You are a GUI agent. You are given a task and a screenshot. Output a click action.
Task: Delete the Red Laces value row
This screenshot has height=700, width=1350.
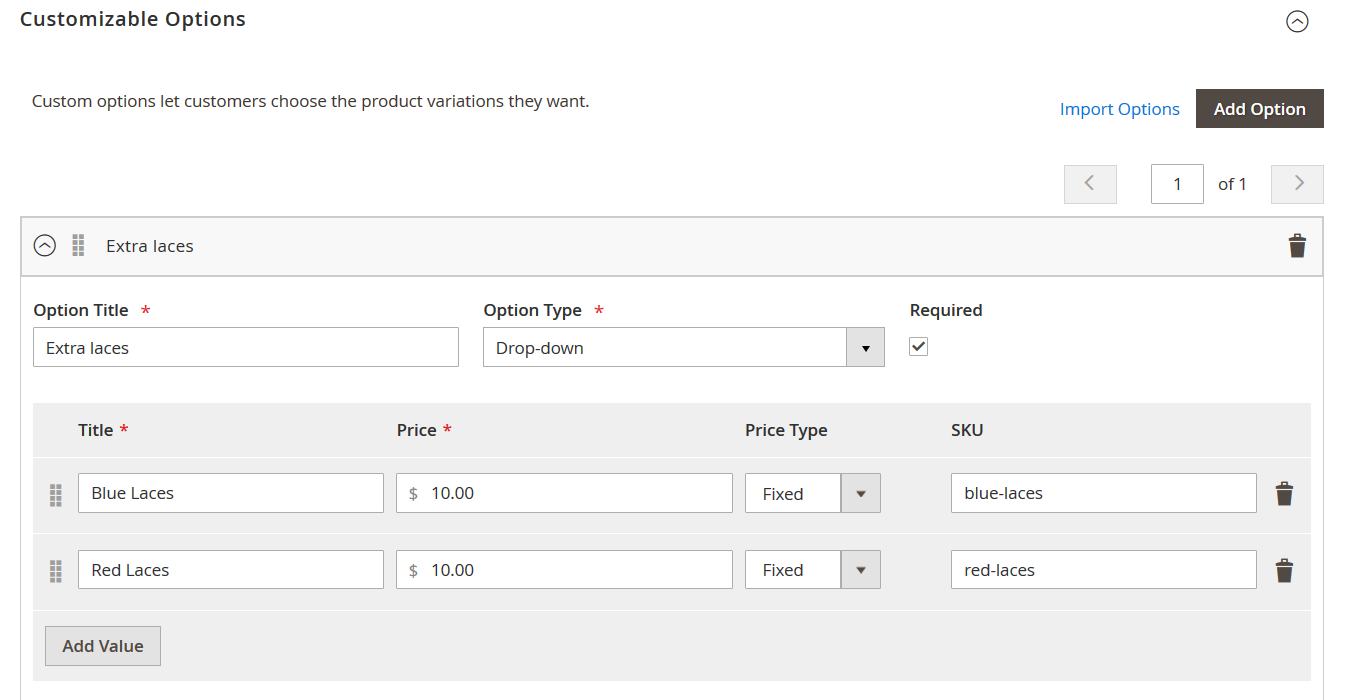click(x=1285, y=571)
